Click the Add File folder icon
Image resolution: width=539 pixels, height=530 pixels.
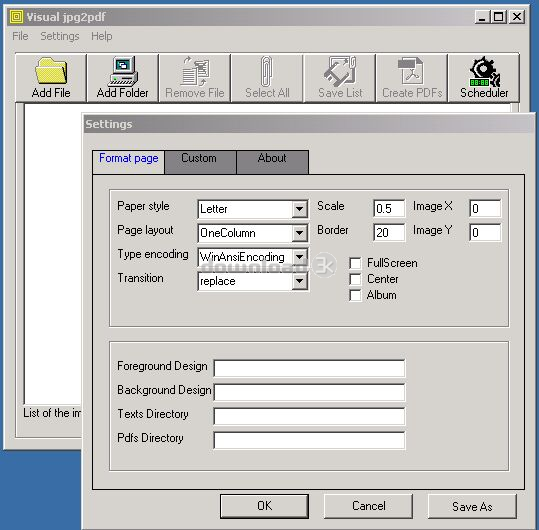51,71
